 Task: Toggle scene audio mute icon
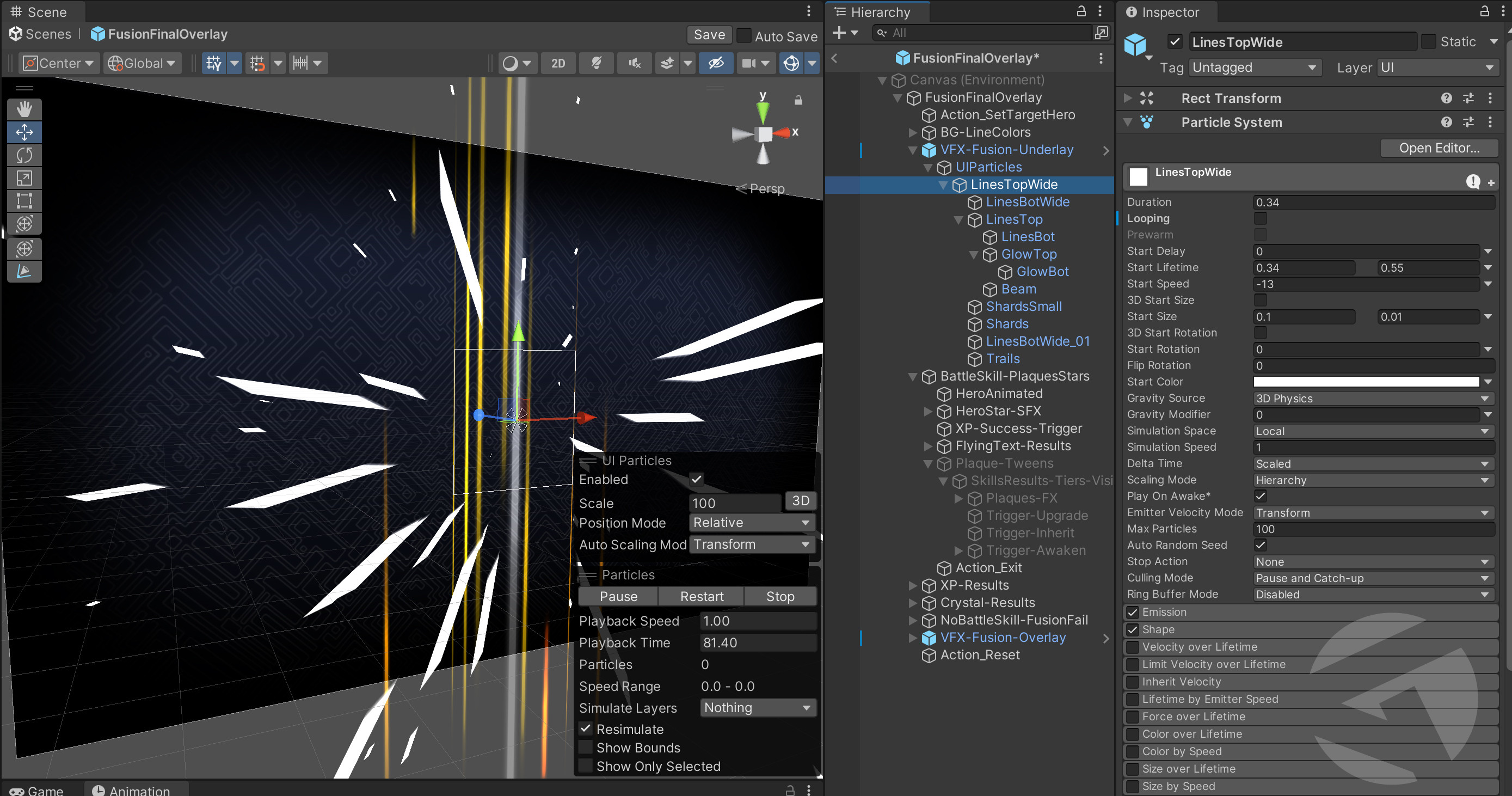tap(634, 63)
